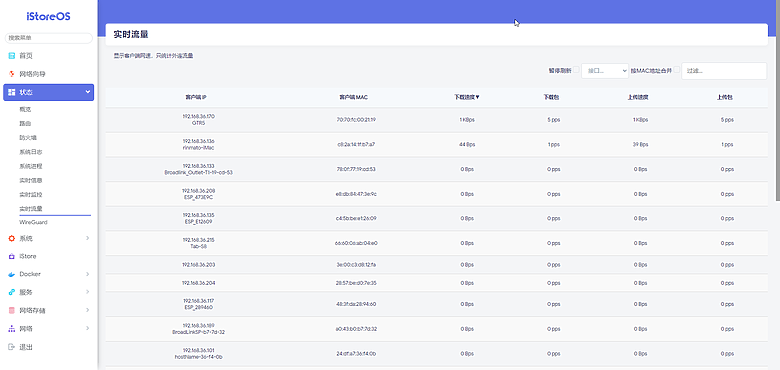
Task: Click the 网络向导 wizard icon
Action: coord(11,74)
